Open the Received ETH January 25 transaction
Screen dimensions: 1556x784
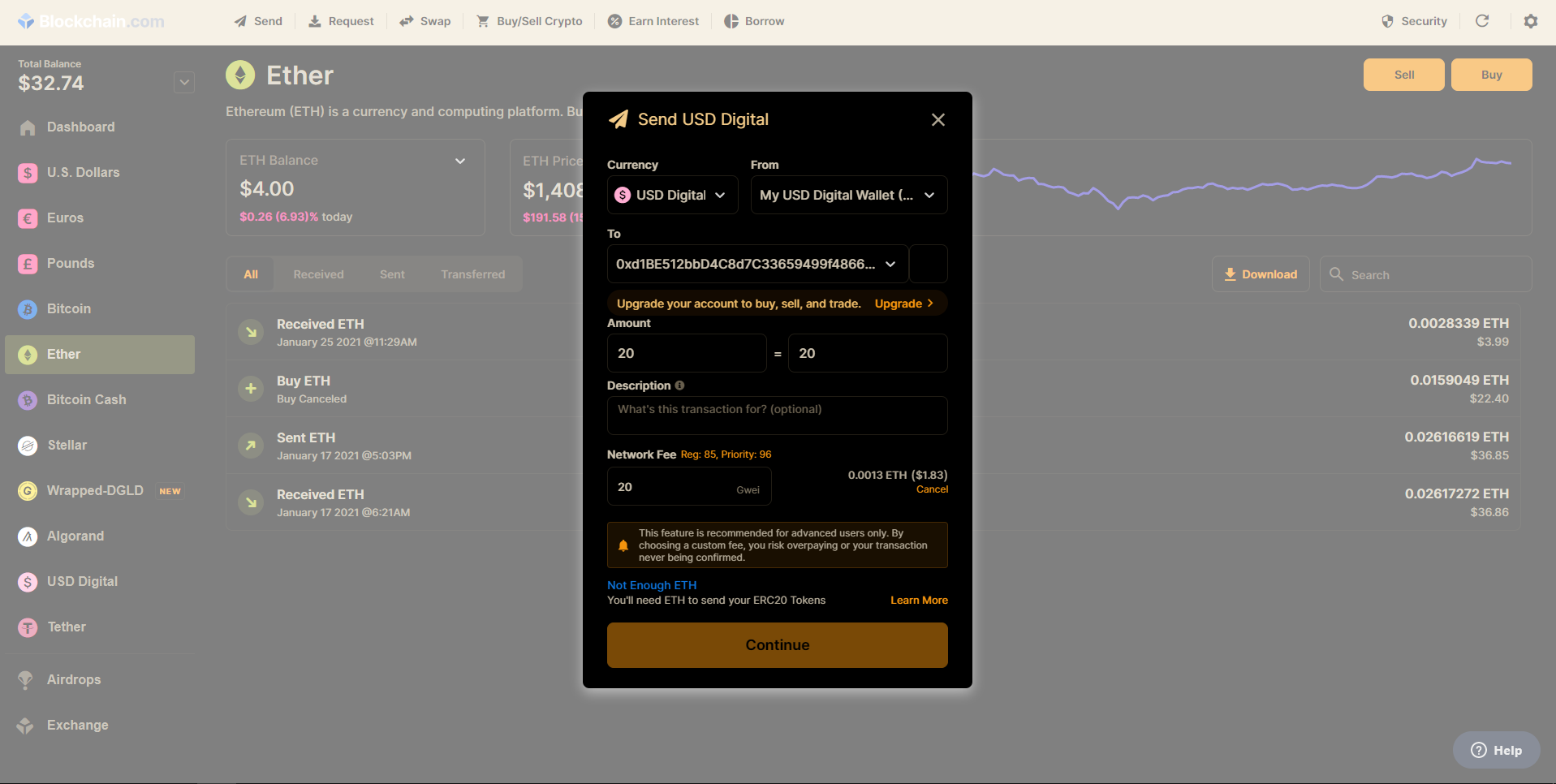point(873,332)
